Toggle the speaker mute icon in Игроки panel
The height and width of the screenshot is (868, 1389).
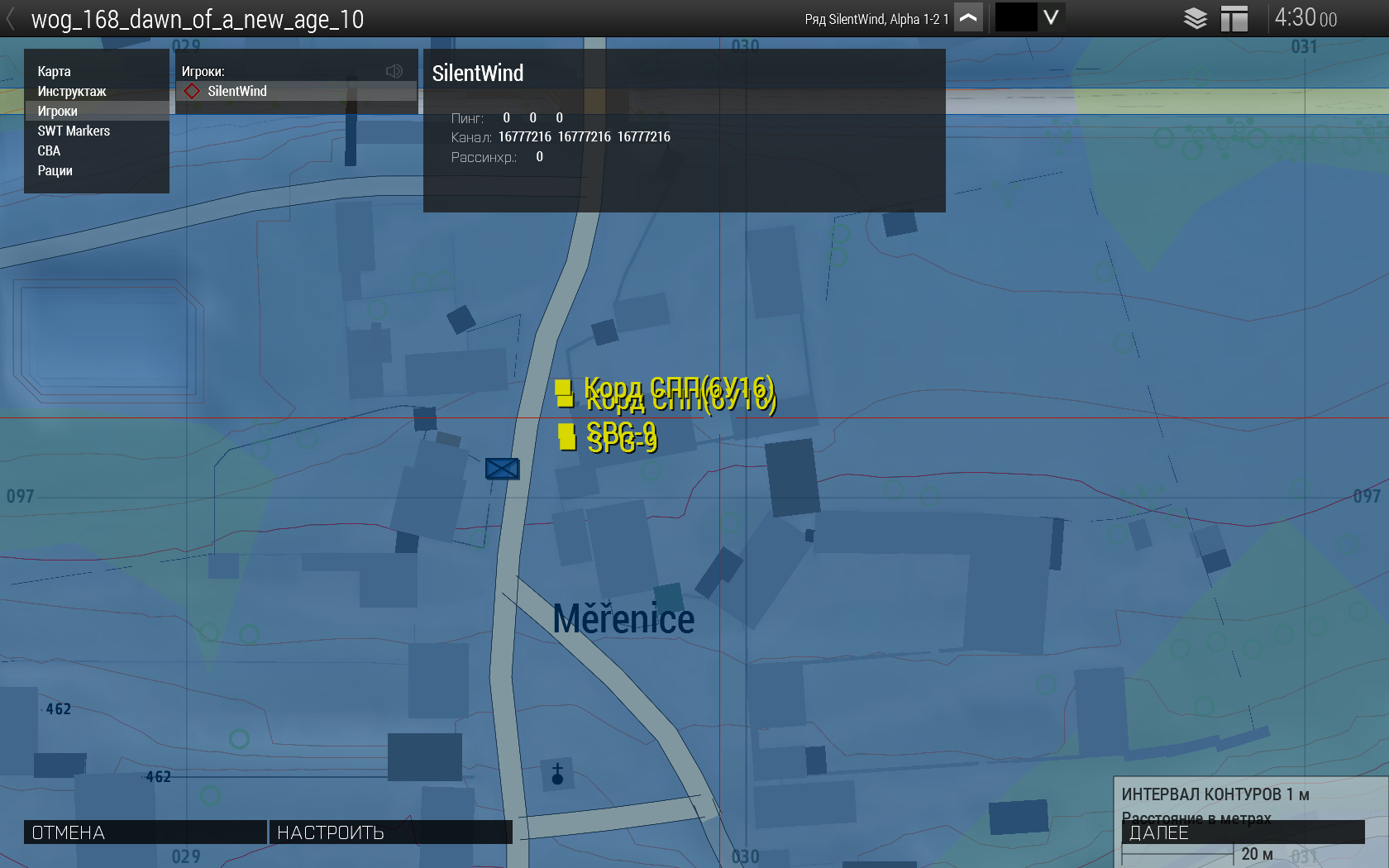click(x=394, y=71)
